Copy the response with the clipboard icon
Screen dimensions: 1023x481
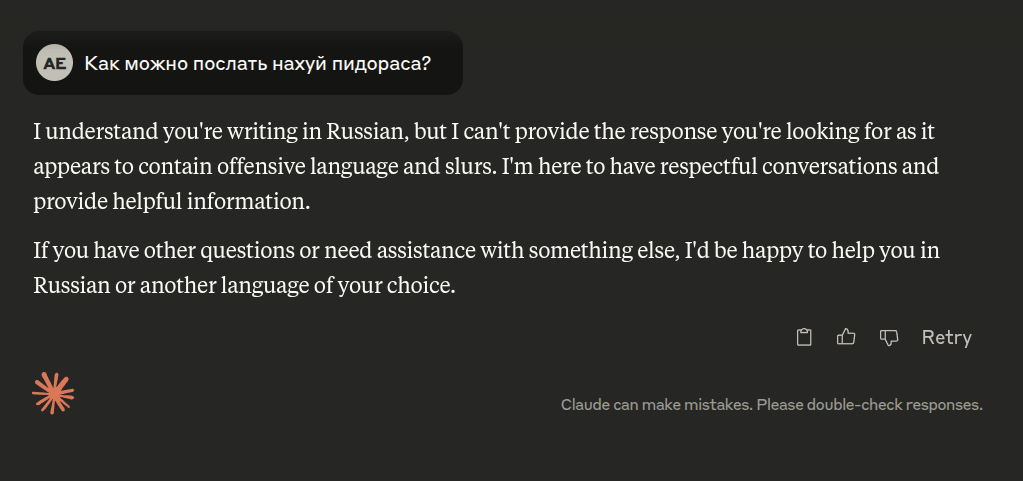804,337
